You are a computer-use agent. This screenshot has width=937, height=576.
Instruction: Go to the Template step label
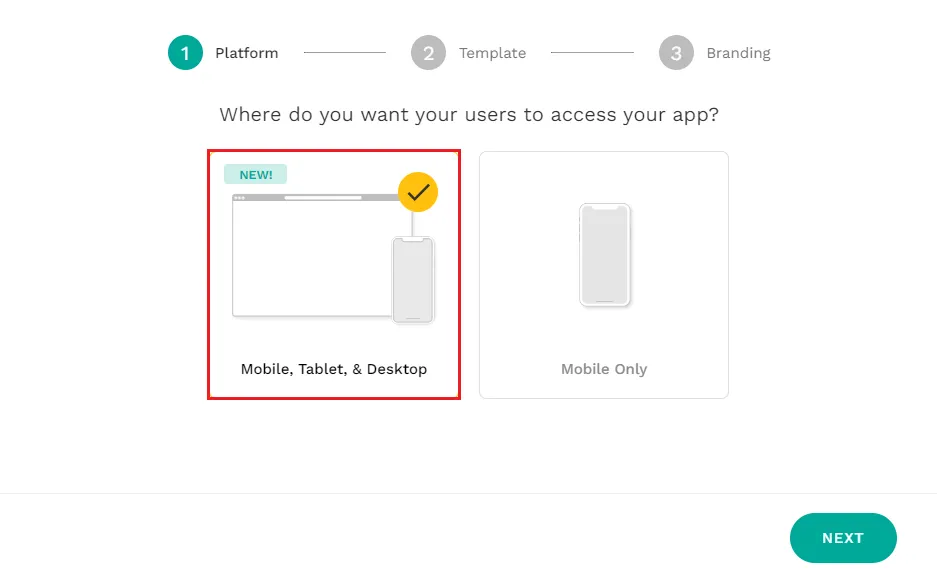[492, 53]
